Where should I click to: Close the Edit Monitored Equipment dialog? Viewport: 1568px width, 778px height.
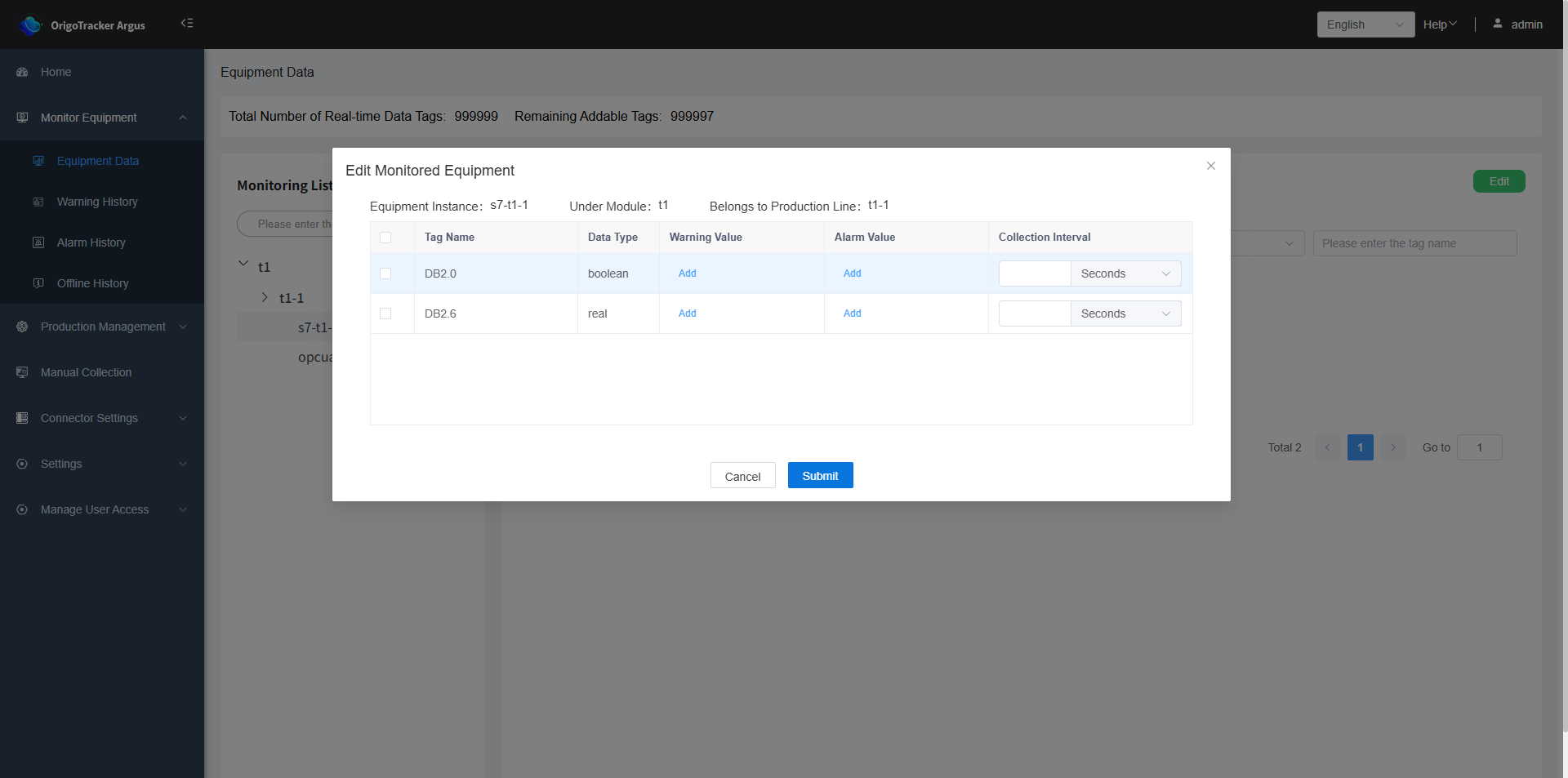point(1211,166)
